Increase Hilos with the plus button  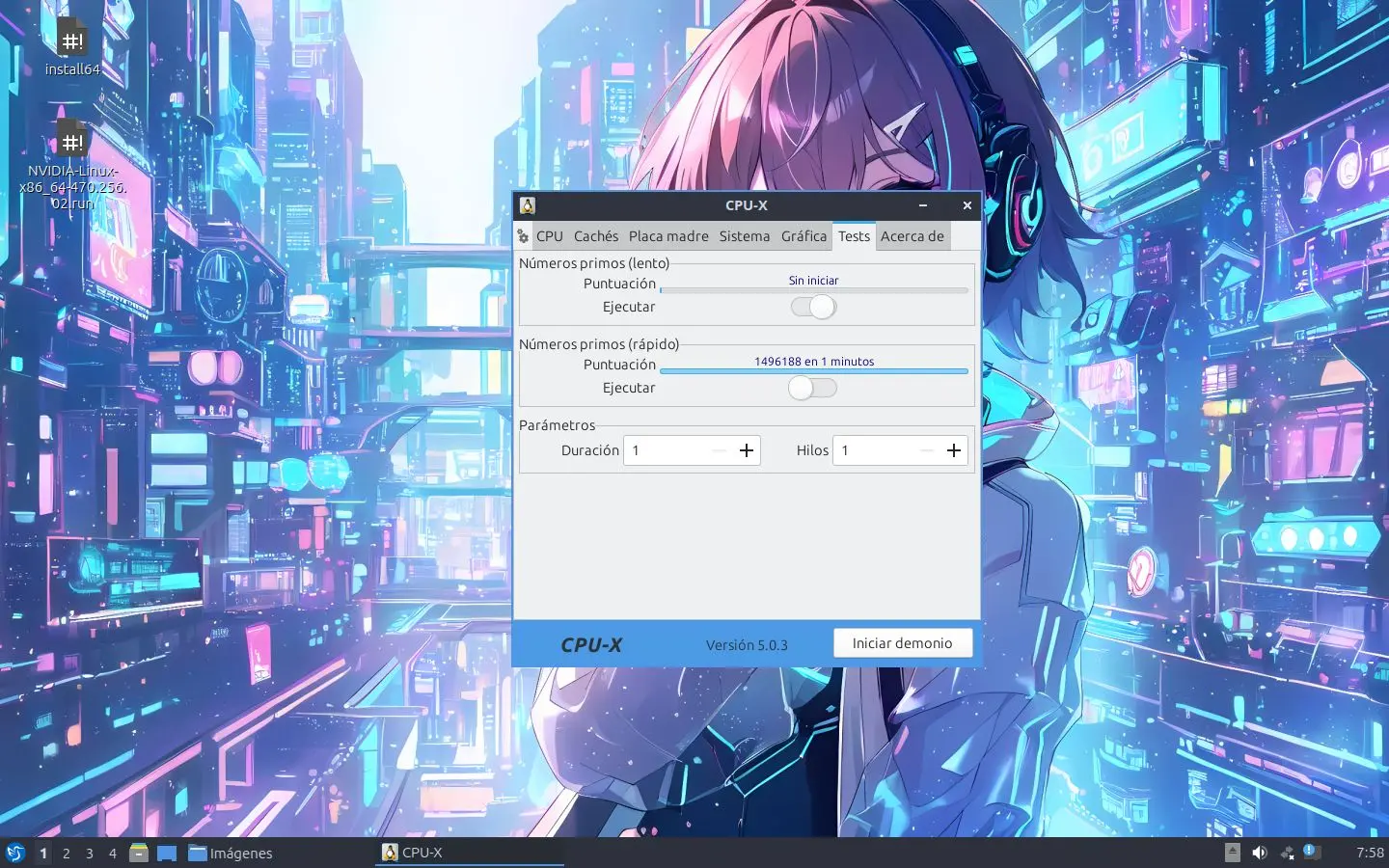[x=954, y=450]
